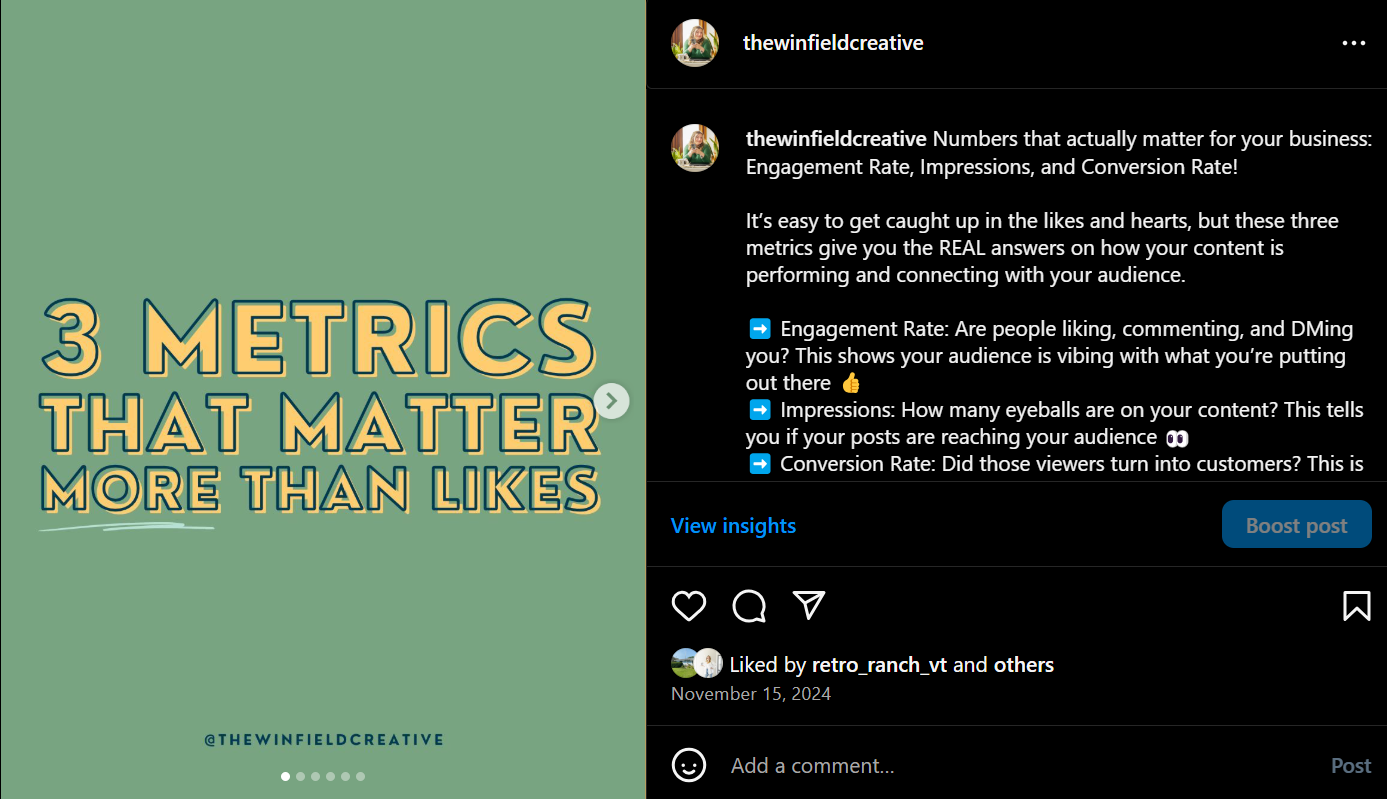Share post using paper plane icon
This screenshot has width=1387, height=799.
click(x=808, y=605)
